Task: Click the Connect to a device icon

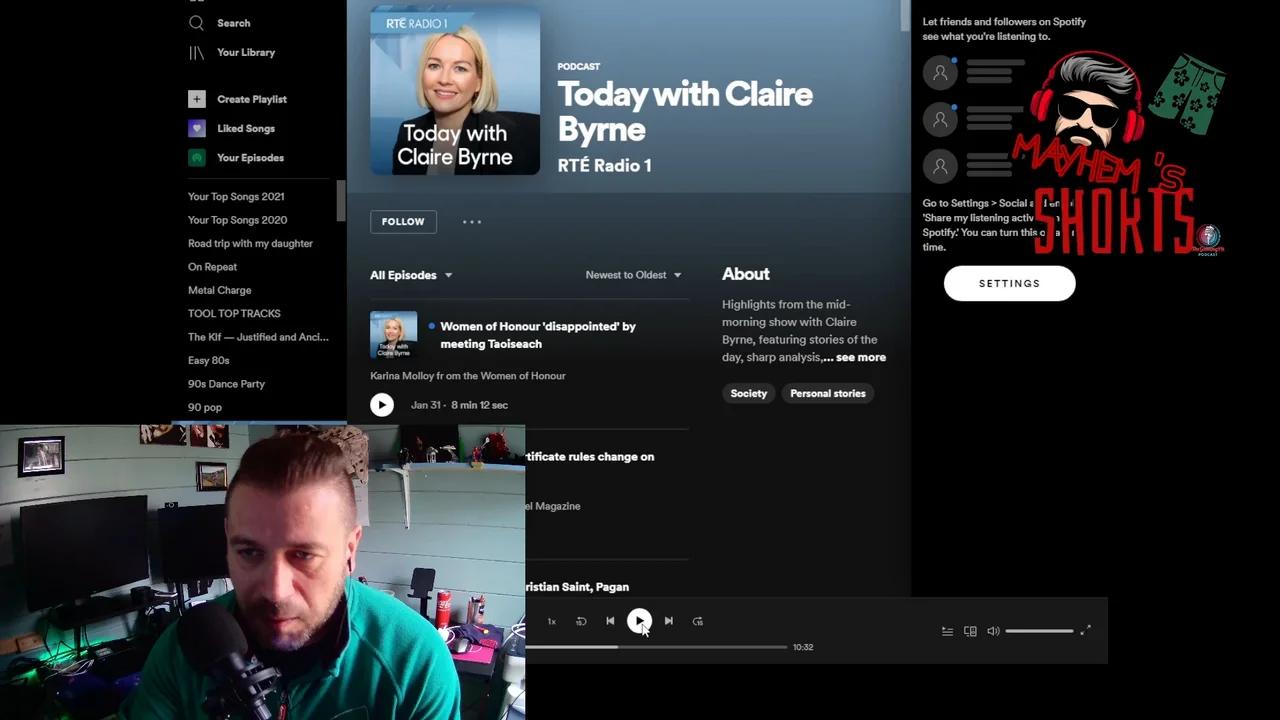Action: (969, 631)
